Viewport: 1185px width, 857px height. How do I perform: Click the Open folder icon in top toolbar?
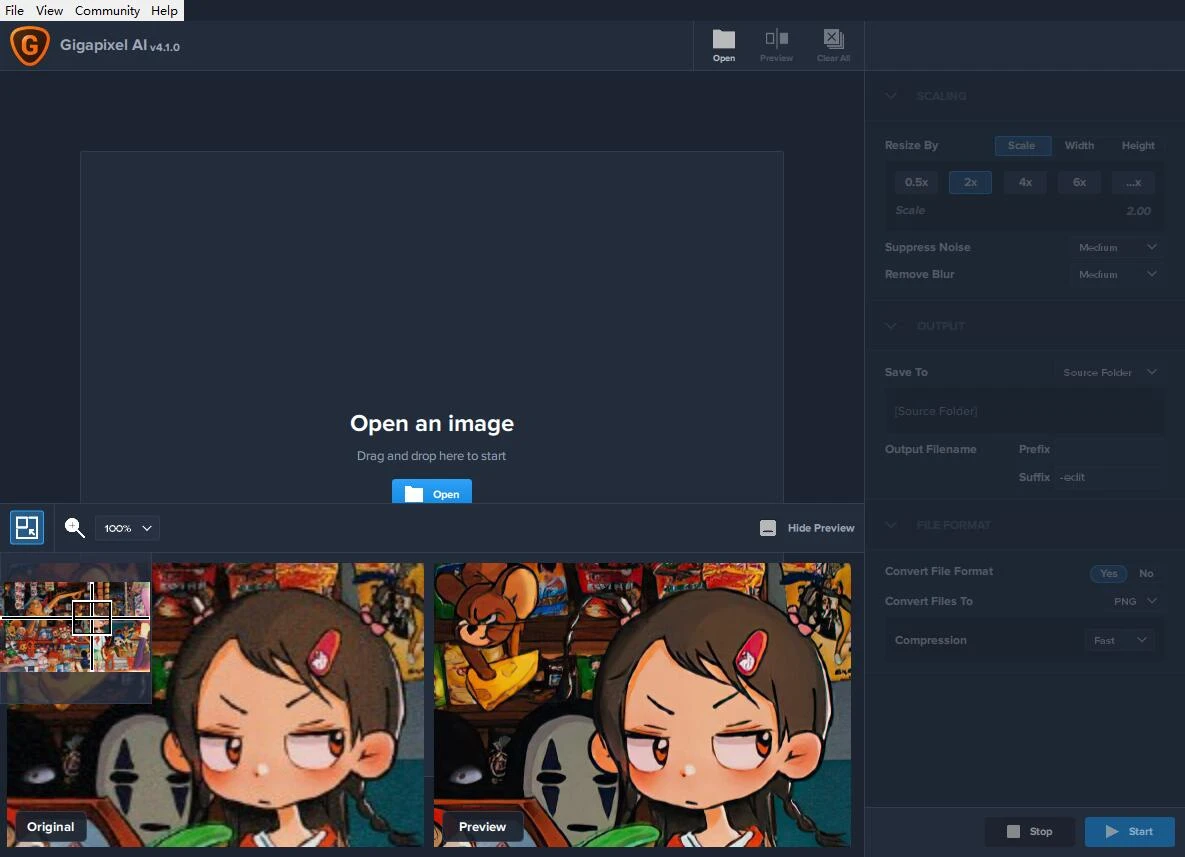point(724,40)
